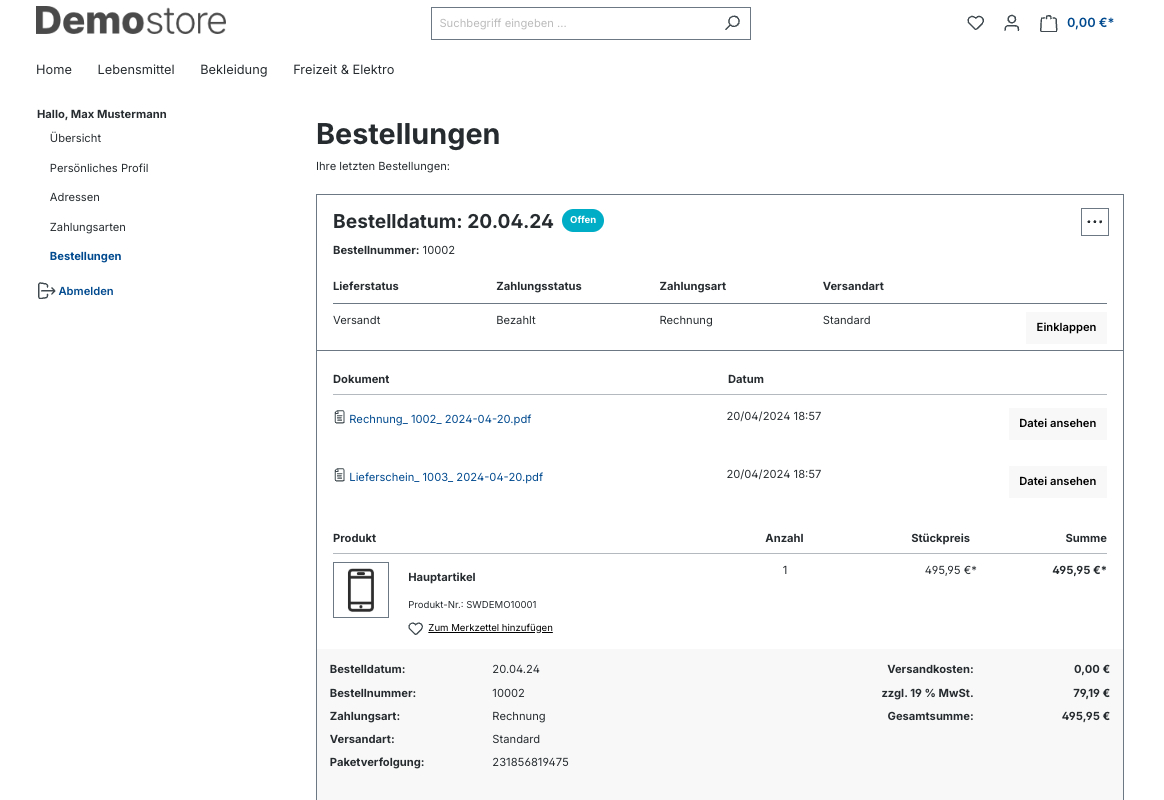View the Lieferschein file via Datei ansehen
Viewport: 1164px width, 800px height.
pyautogui.click(x=1057, y=481)
